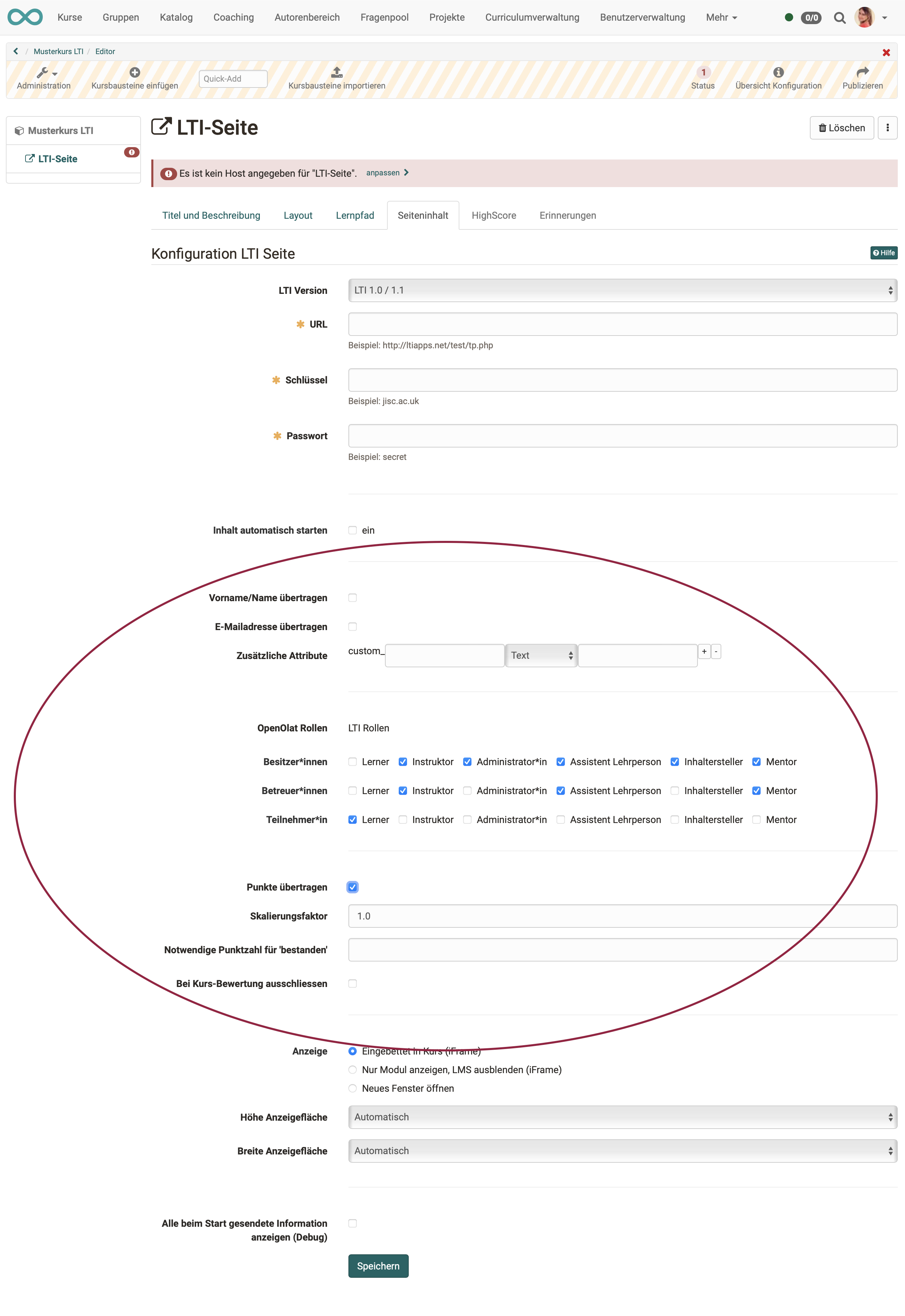Open the LTI Version dropdown

pos(622,290)
